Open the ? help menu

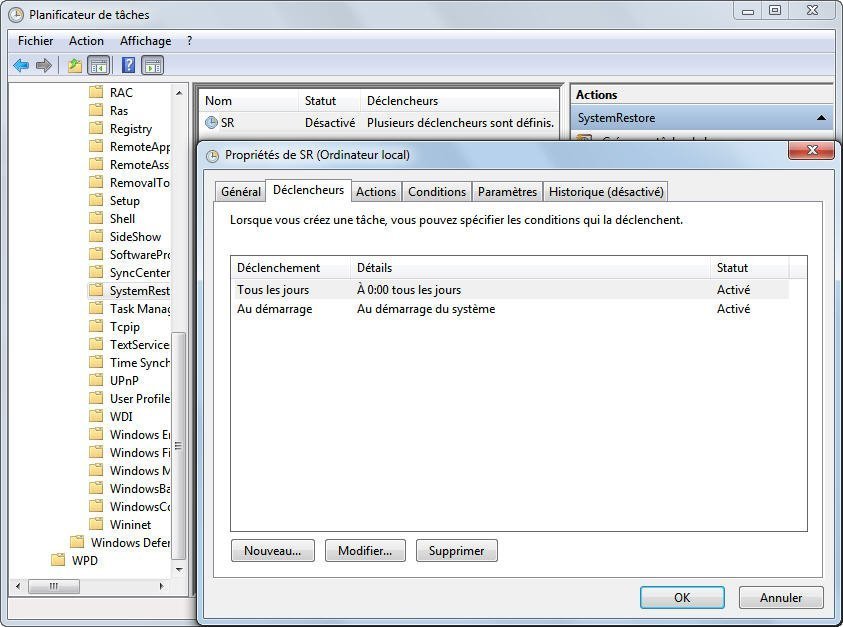click(x=189, y=41)
